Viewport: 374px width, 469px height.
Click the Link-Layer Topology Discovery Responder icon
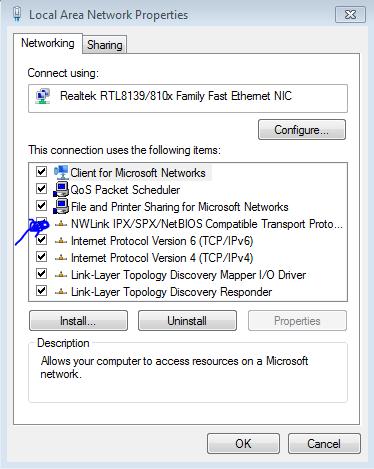[x=61, y=292]
